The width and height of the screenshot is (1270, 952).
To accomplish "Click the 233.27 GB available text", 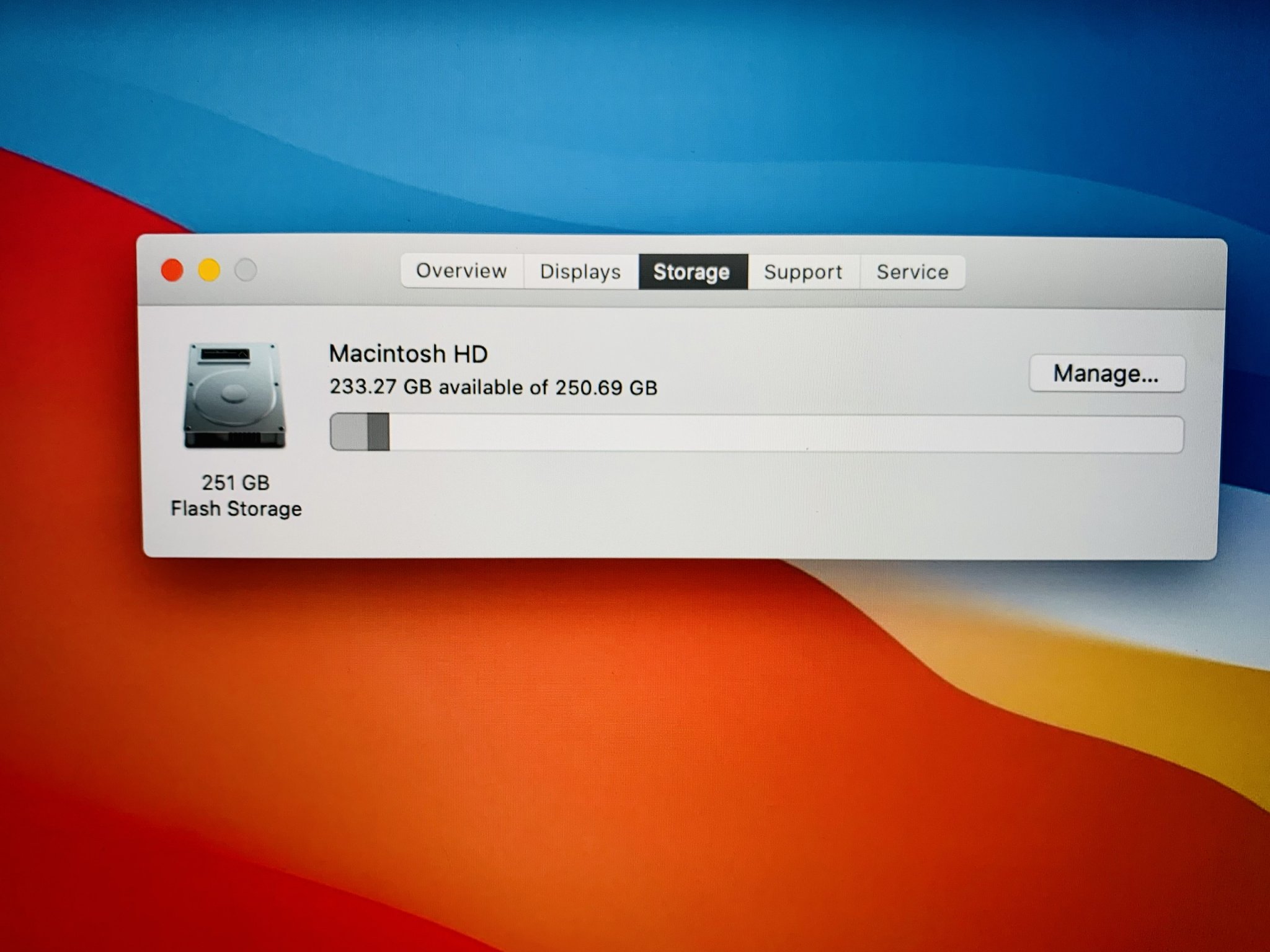I will coord(493,387).
